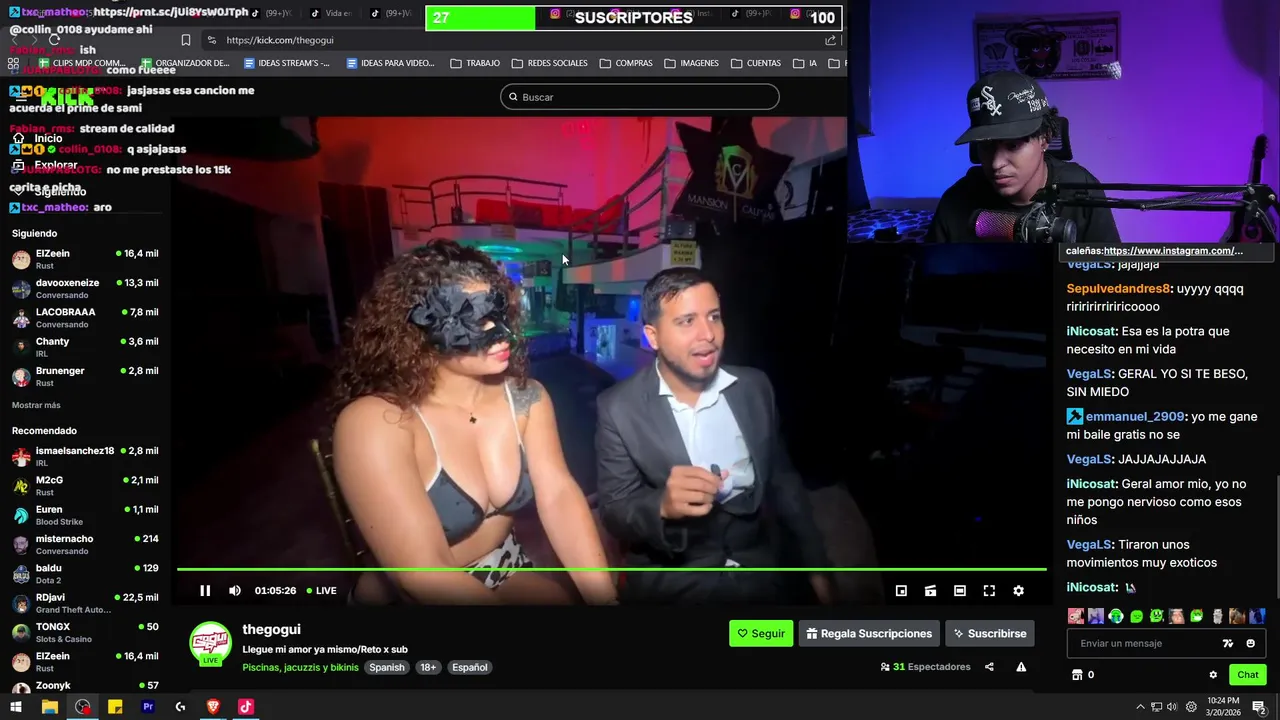Click the Suscribirse button
The image size is (1280, 720).
click(x=989, y=634)
